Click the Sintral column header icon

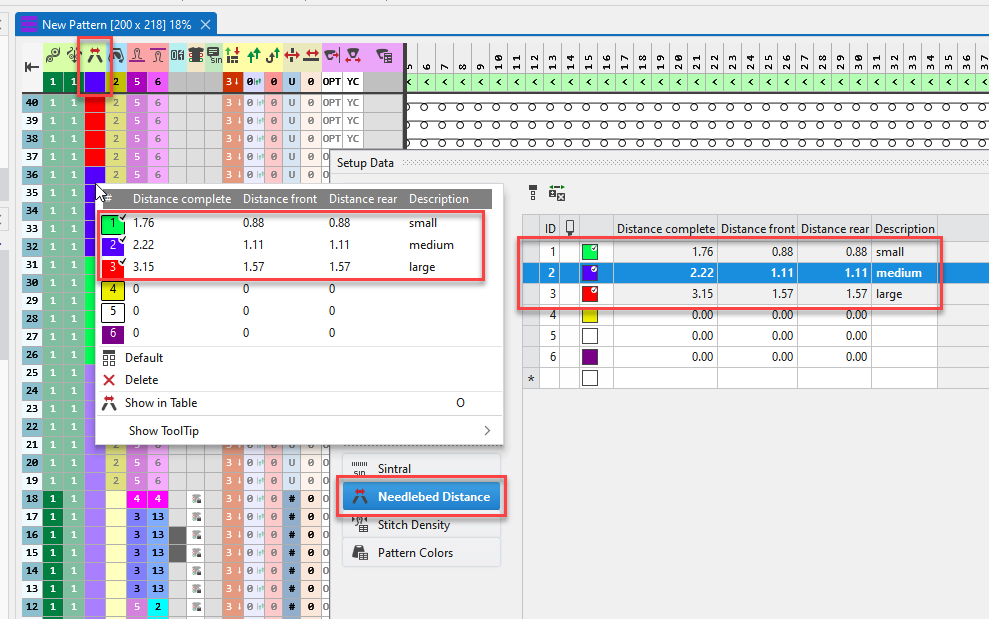coord(214,56)
